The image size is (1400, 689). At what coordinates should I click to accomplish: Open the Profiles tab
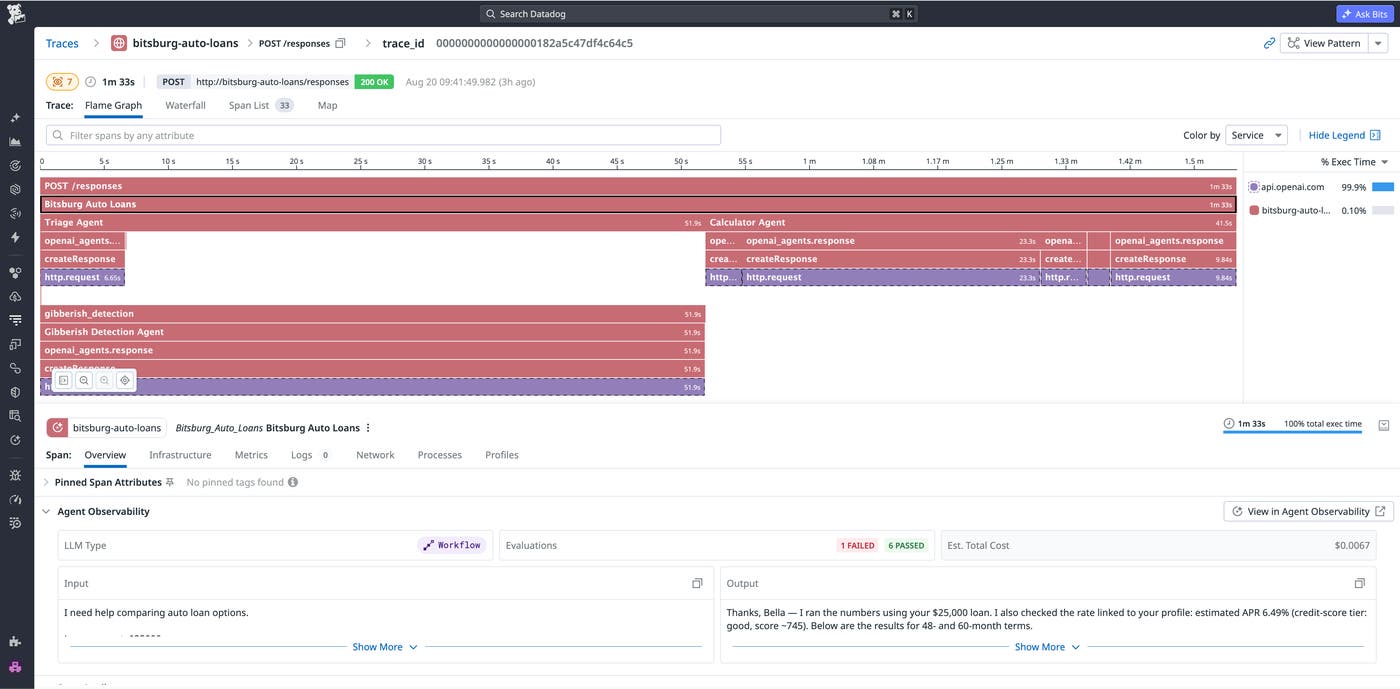pyautogui.click(x=502, y=455)
